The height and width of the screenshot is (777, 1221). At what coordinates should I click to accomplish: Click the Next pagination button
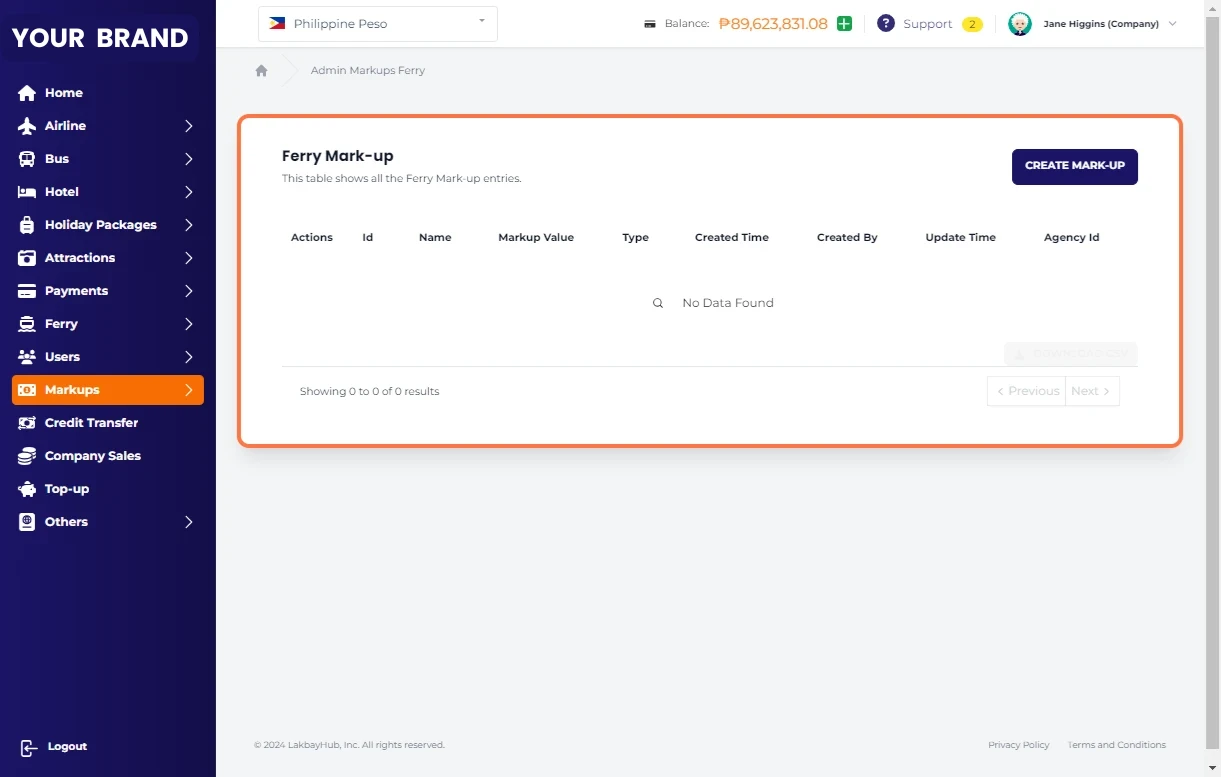coord(1091,391)
